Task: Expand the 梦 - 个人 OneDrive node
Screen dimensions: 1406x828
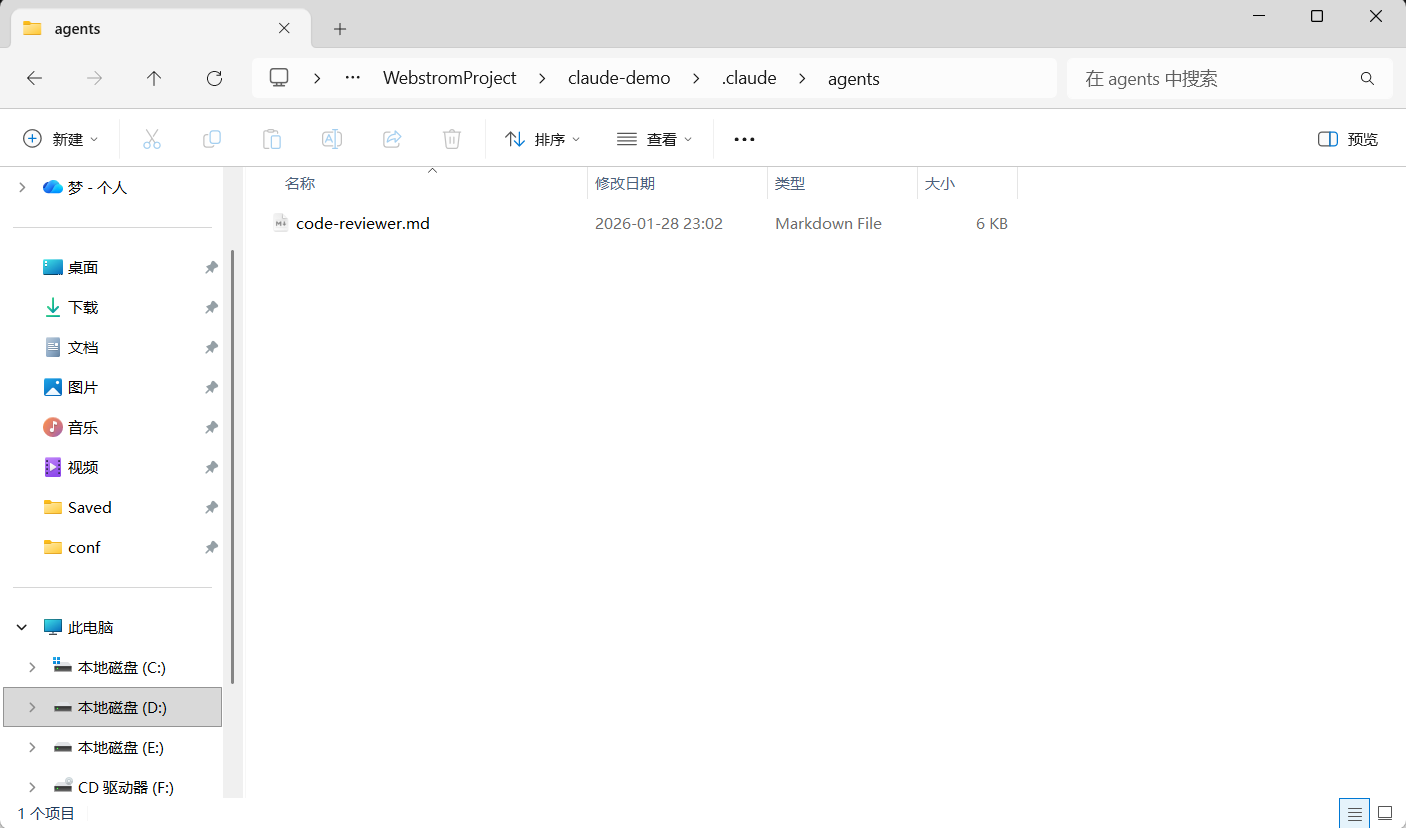Action: click(x=22, y=187)
